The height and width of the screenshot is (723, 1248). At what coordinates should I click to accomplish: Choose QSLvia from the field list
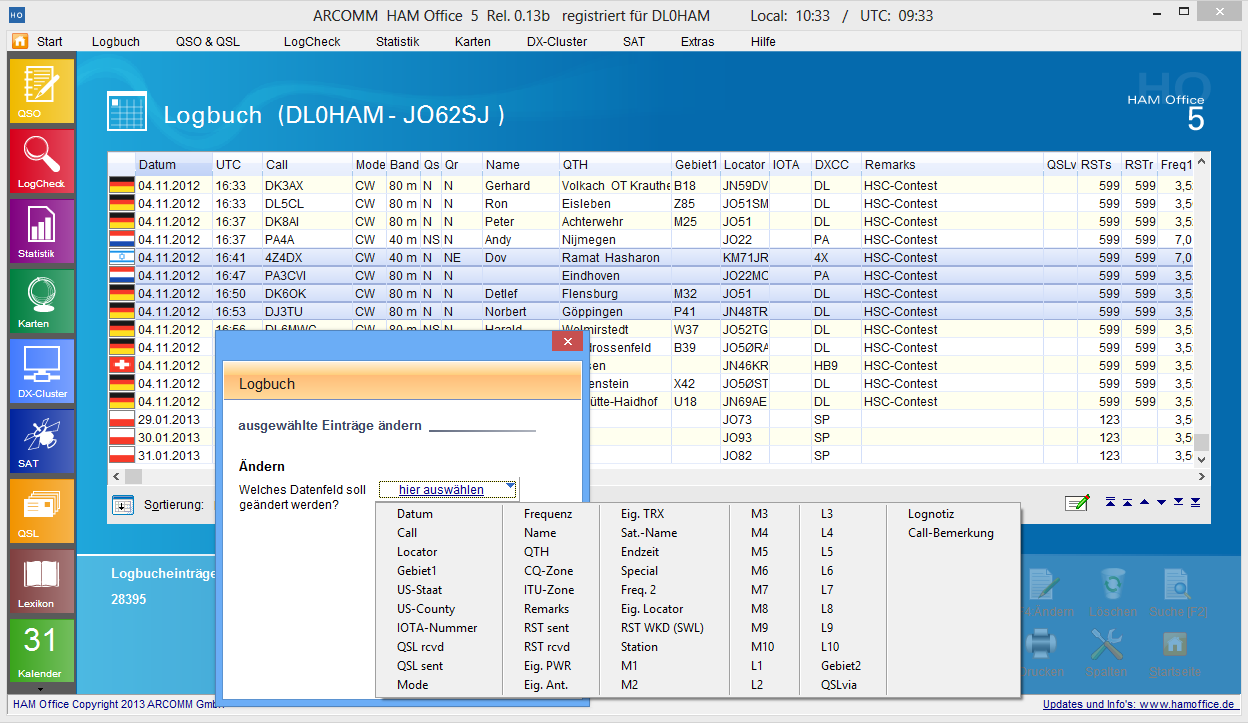(x=839, y=685)
